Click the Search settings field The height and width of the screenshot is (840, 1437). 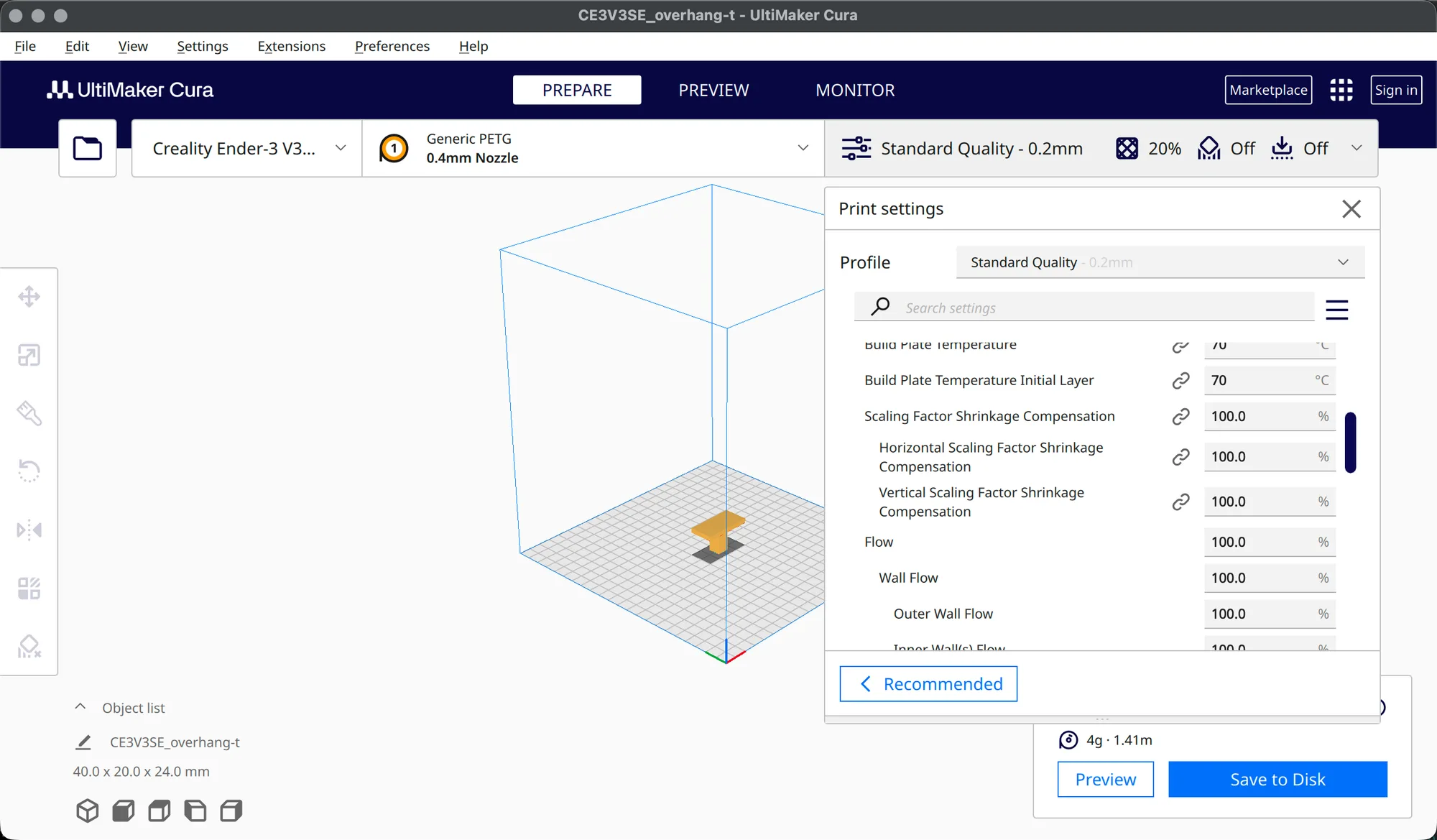coord(1084,308)
